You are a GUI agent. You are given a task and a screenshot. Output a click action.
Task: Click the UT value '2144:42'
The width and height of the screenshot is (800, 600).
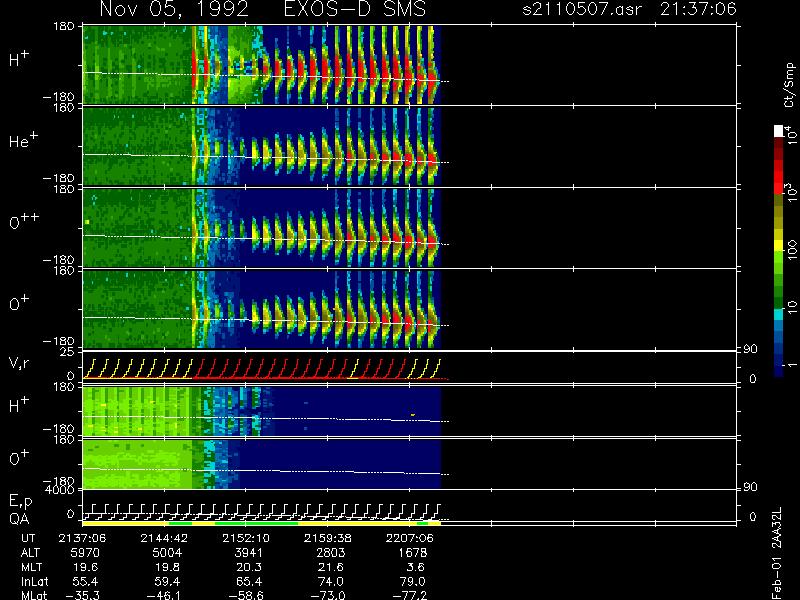tap(164, 538)
